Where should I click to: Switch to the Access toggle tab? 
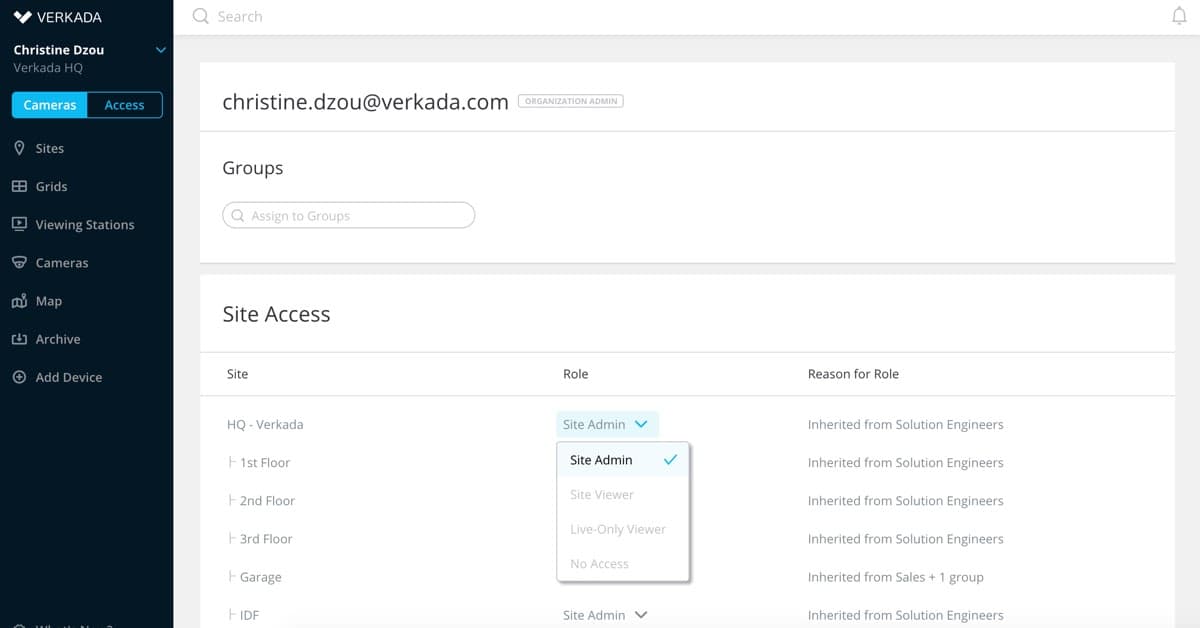pyautogui.click(x=124, y=105)
